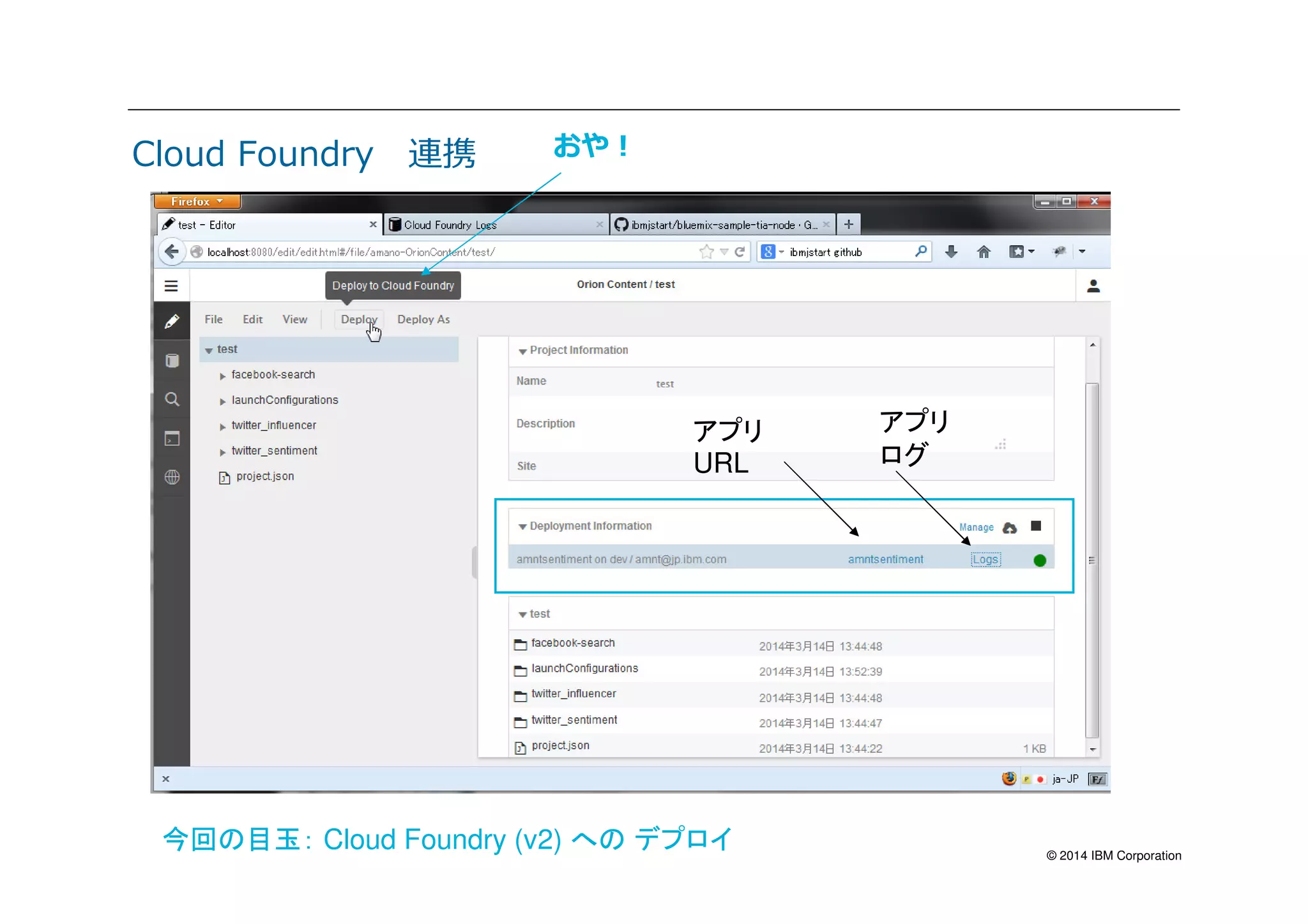Open the Repositories icon in left sidebar
Image resolution: width=1308 pixels, height=924 pixels.
(172, 361)
